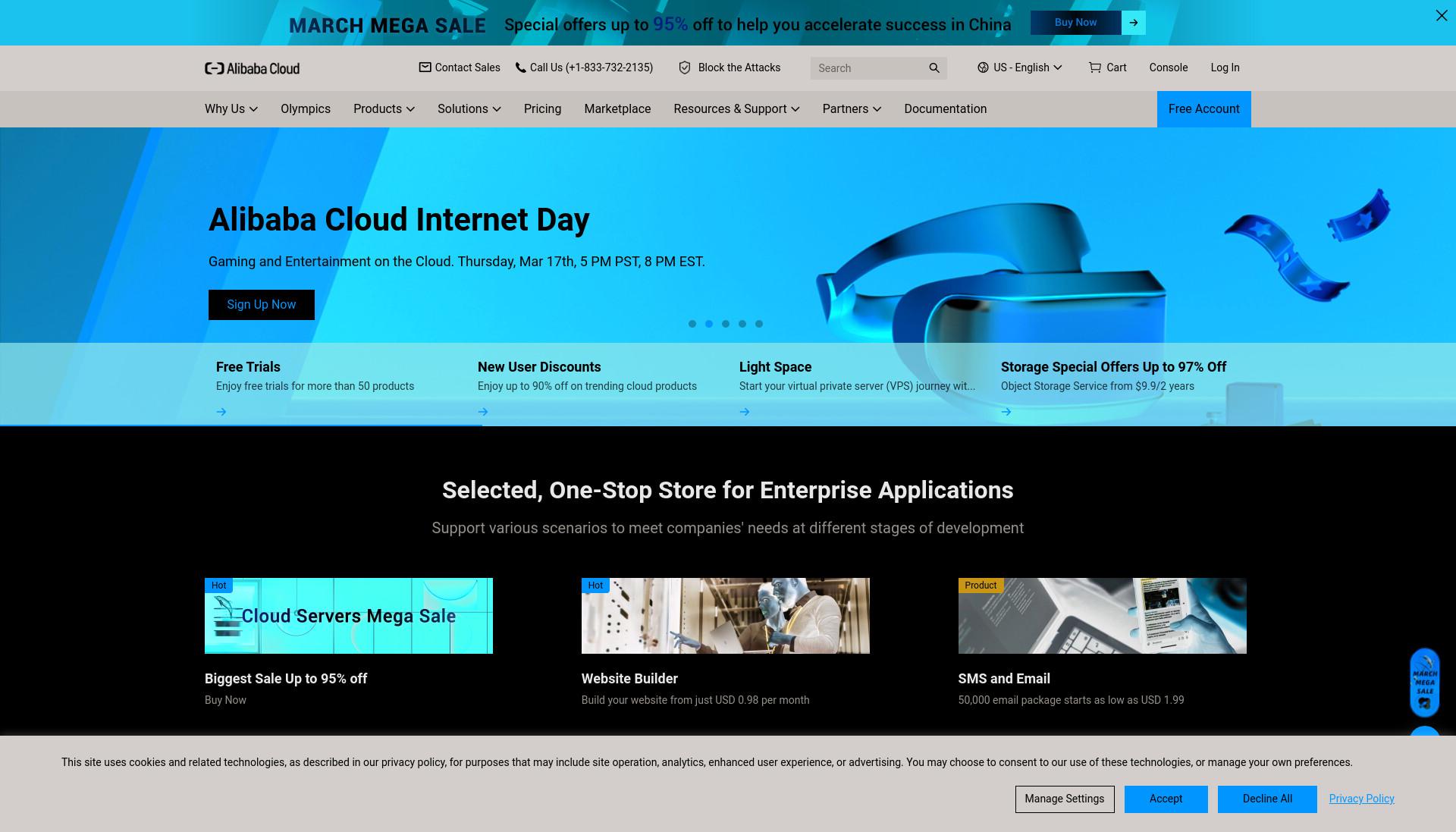This screenshot has width=1456, height=832.
Task: Open the Console link
Action: click(x=1168, y=68)
